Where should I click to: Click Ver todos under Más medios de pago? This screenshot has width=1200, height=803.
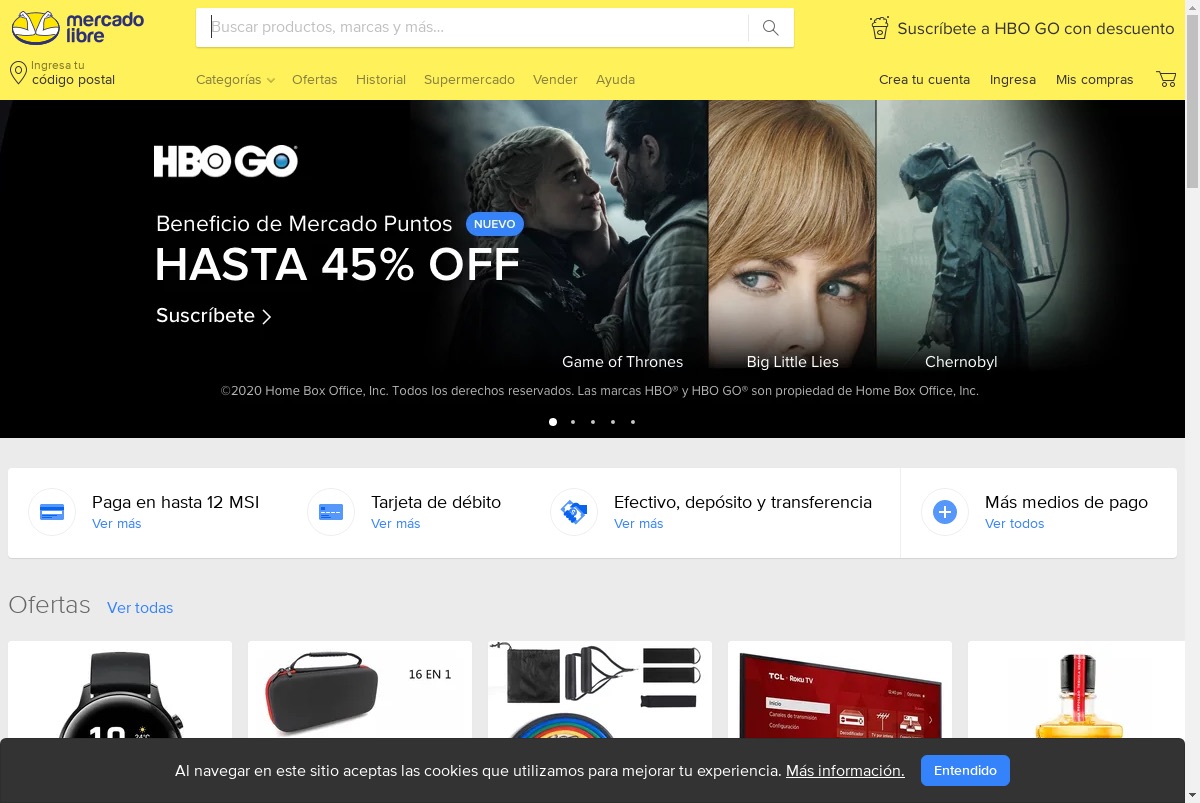[1014, 524]
